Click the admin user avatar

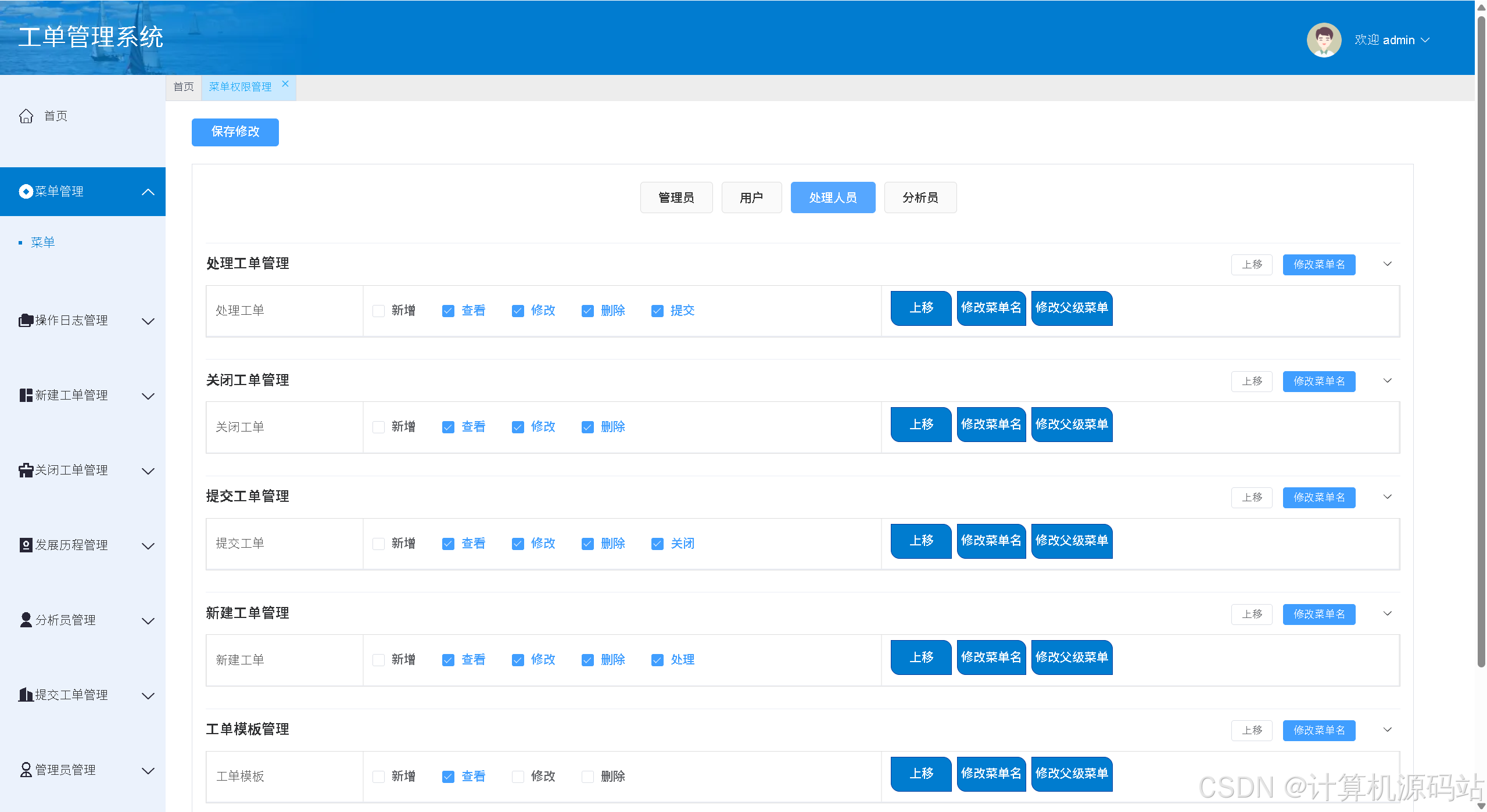coord(1324,40)
